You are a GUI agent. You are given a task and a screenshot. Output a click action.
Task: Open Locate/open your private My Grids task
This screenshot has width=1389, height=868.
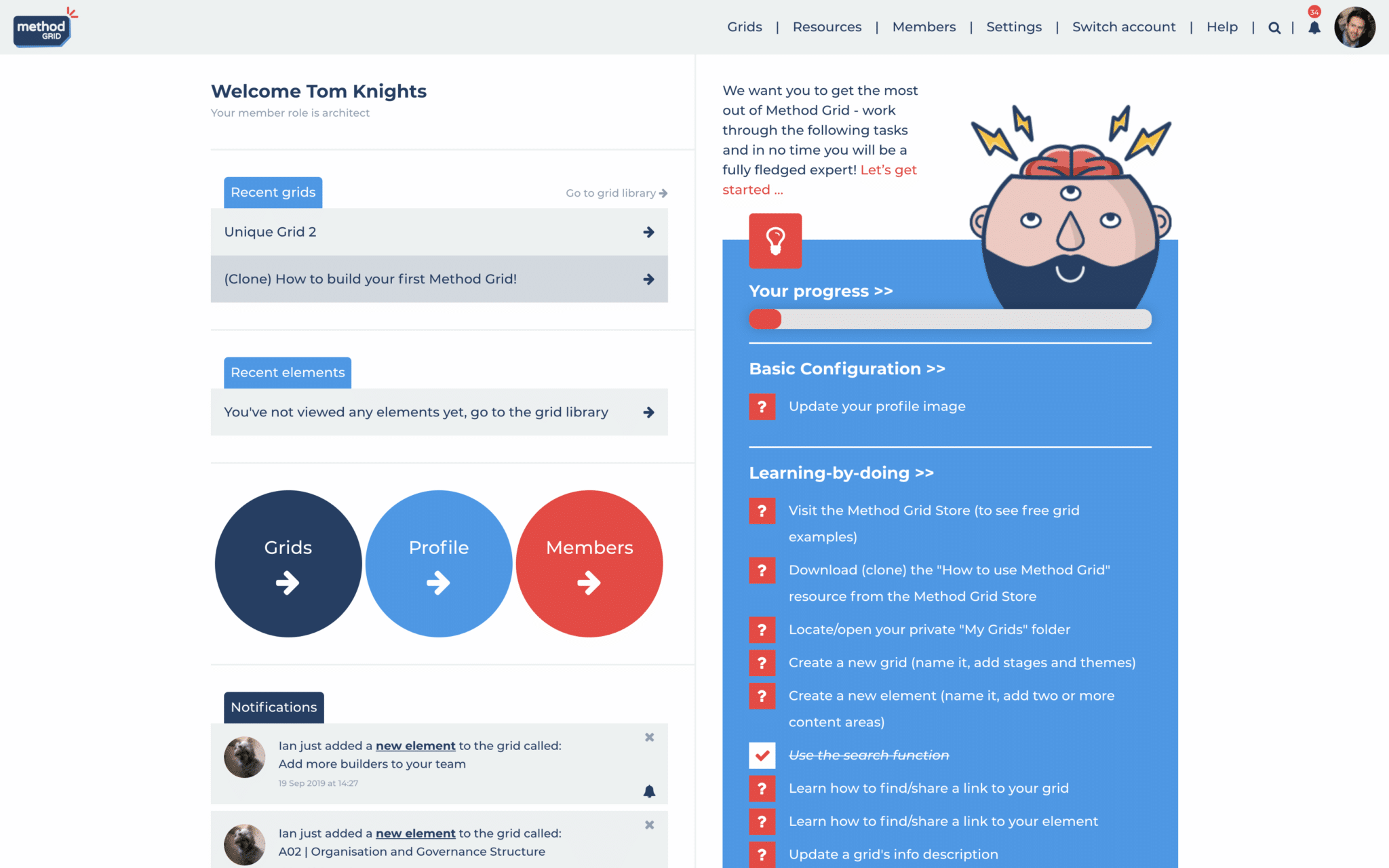pyautogui.click(x=929, y=630)
